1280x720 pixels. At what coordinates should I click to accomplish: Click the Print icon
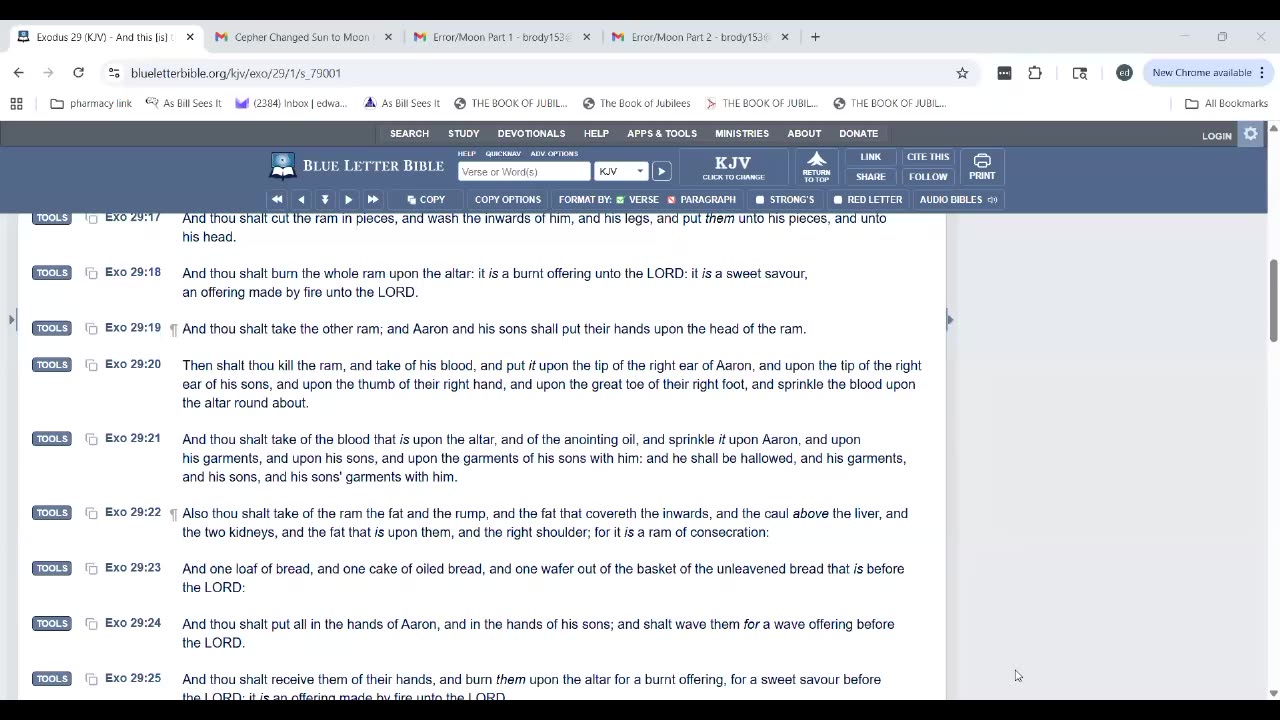[x=982, y=166]
